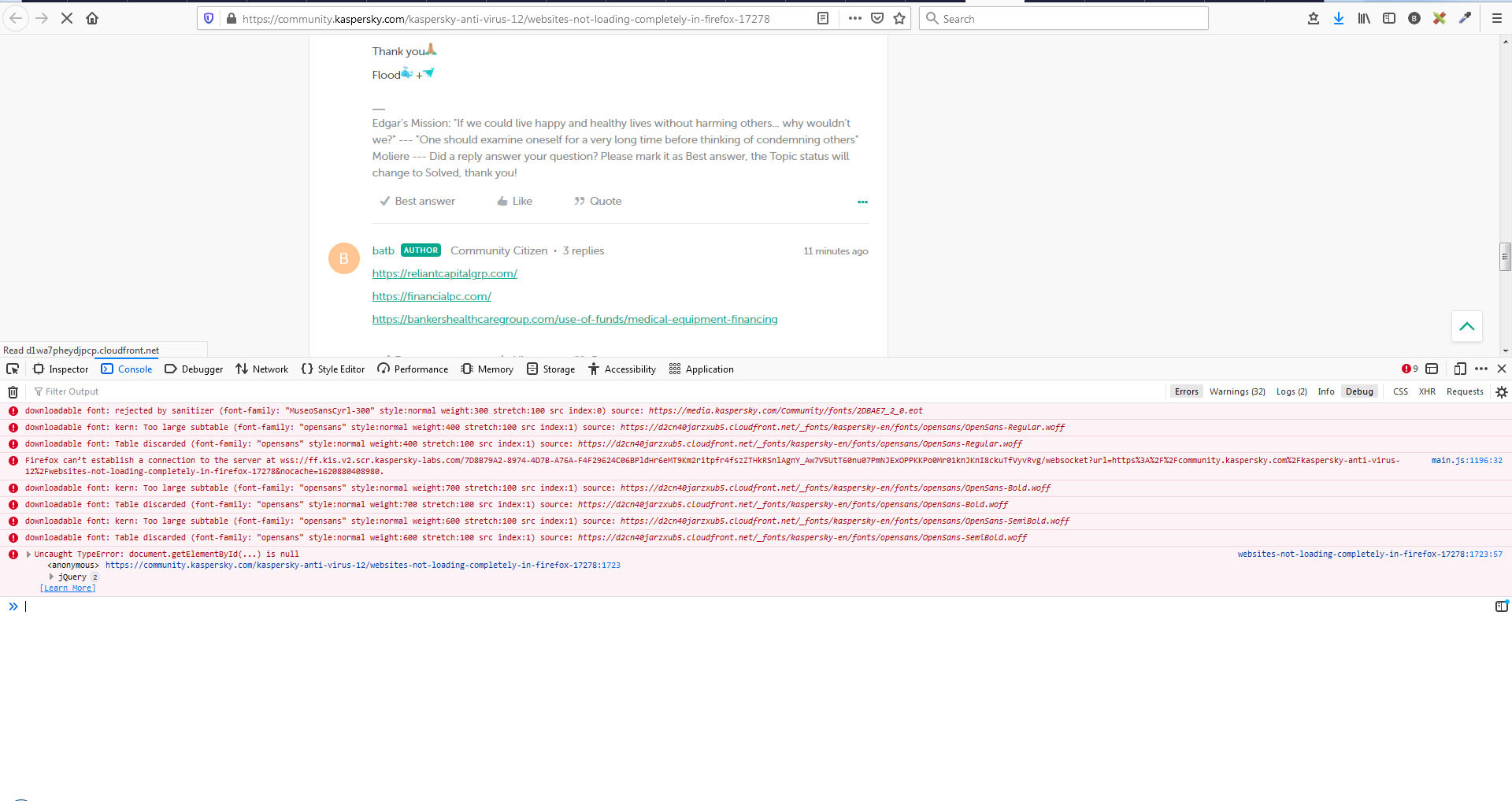The image size is (1512, 801).
Task: Switch to Style Editor tab
Action: (x=333, y=369)
